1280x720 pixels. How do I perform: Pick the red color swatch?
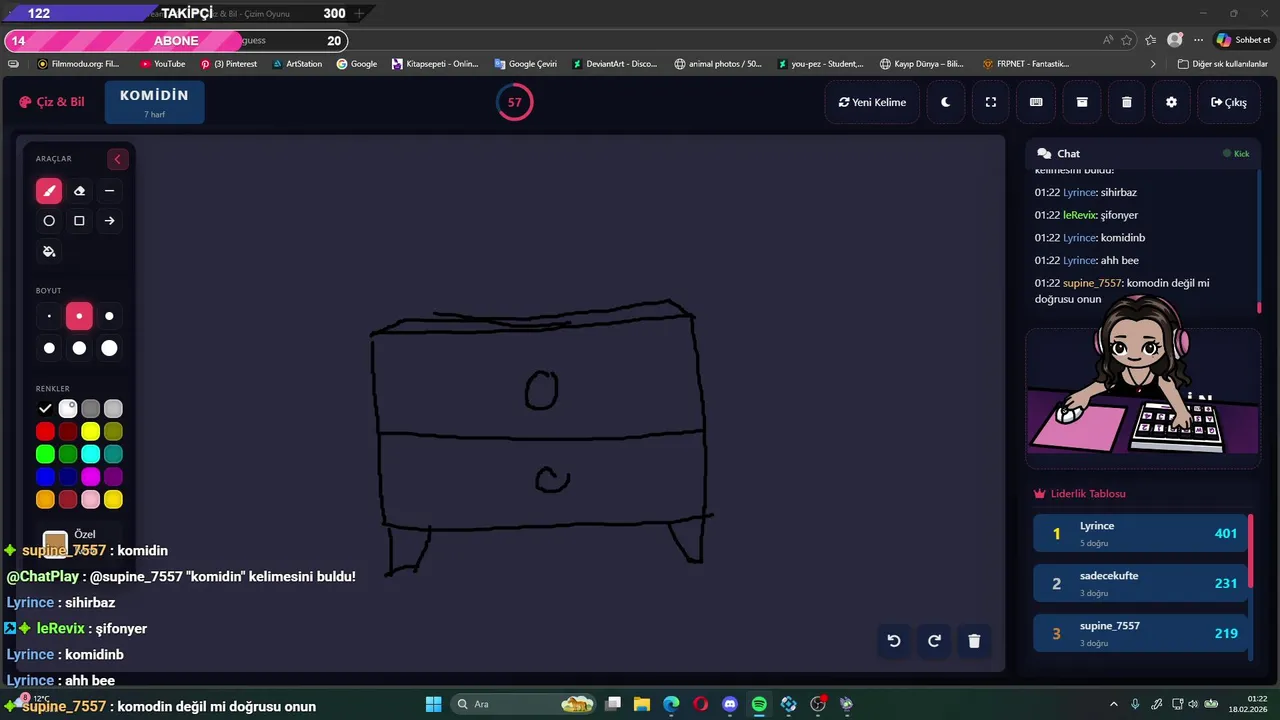click(45, 431)
